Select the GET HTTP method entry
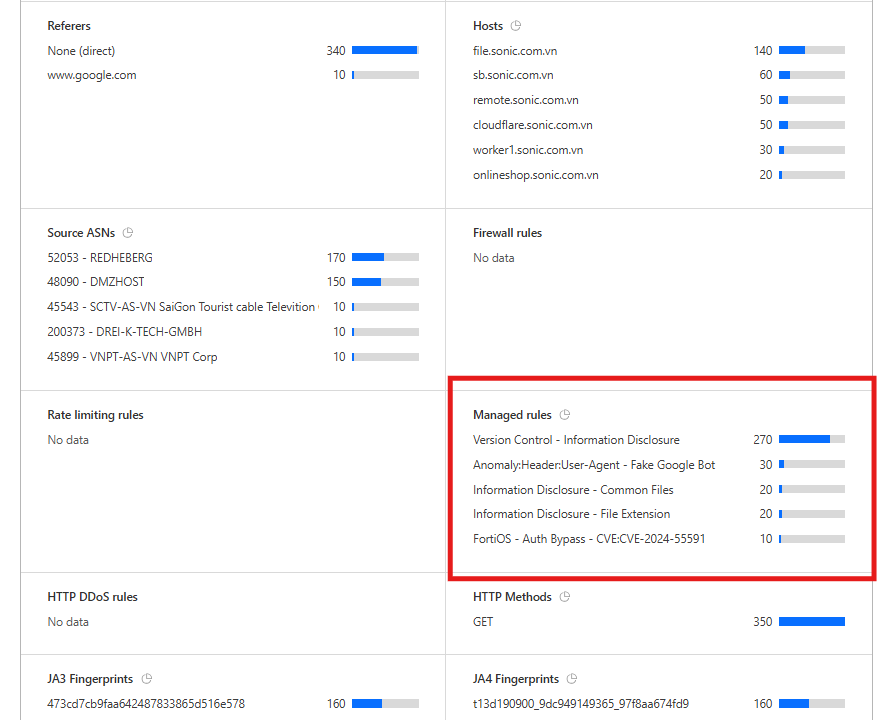 tap(483, 622)
